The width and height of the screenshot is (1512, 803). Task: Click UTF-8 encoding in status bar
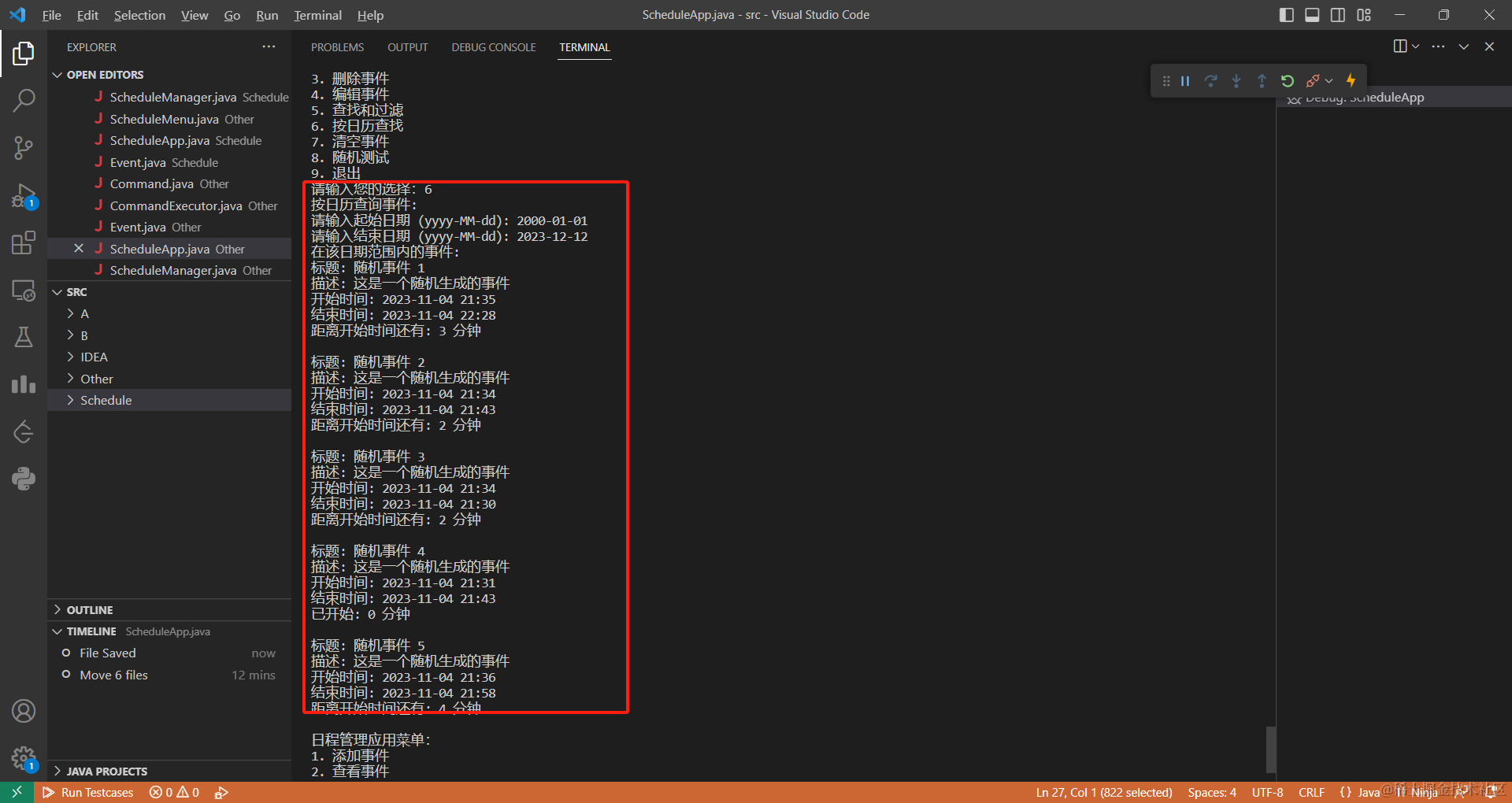point(1267,792)
